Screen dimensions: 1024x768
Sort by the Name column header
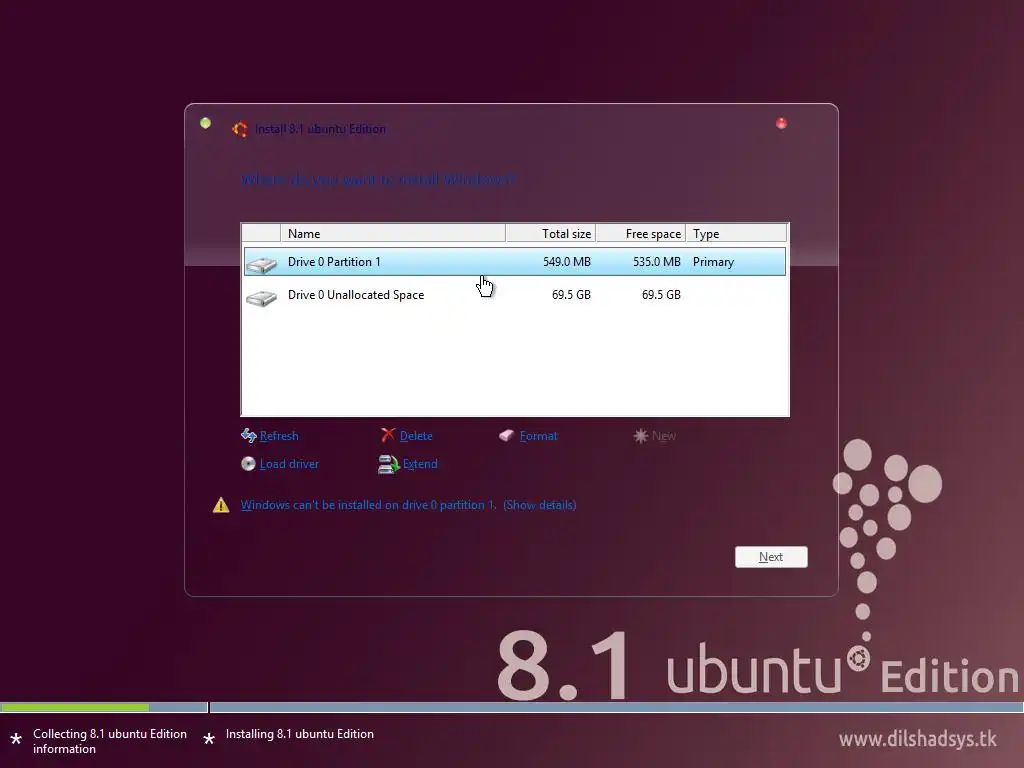click(392, 233)
